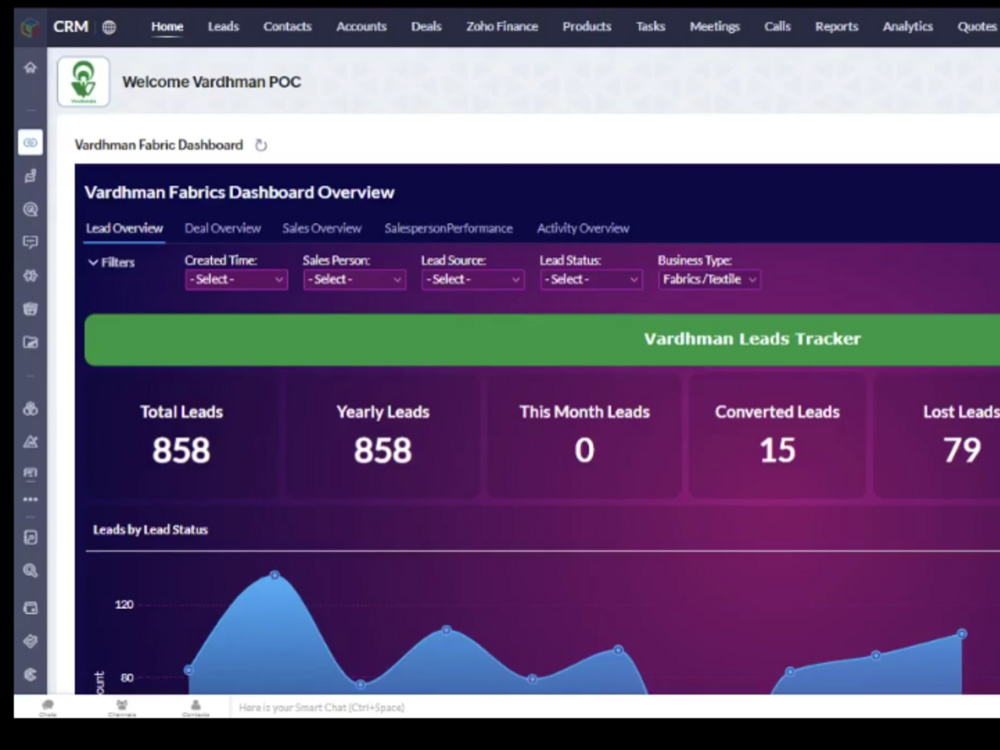Click the Zoho cube logo beside CRM
This screenshot has height=750, width=1000.
[30, 27]
